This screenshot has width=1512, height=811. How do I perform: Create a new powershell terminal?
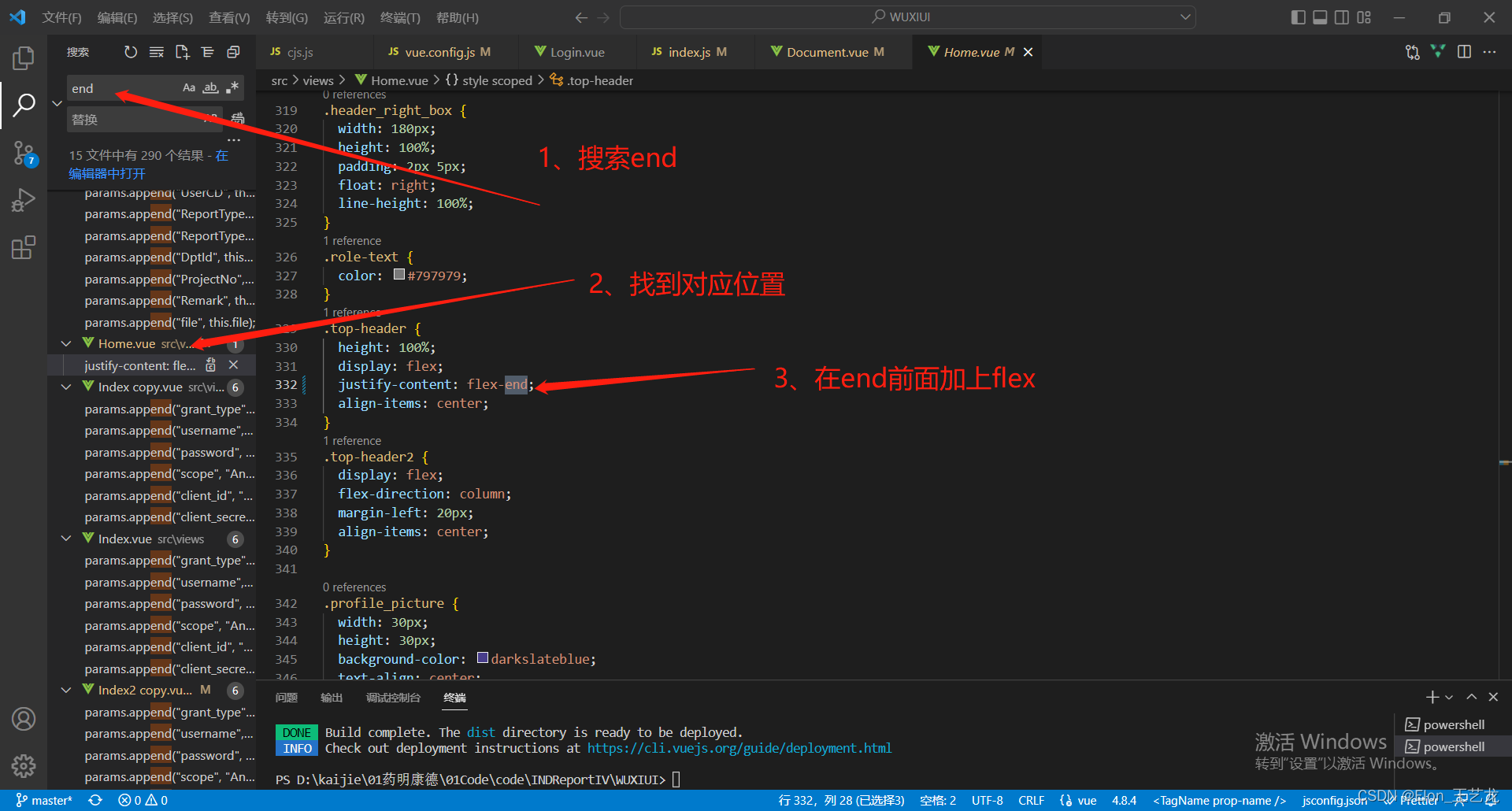point(1432,697)
